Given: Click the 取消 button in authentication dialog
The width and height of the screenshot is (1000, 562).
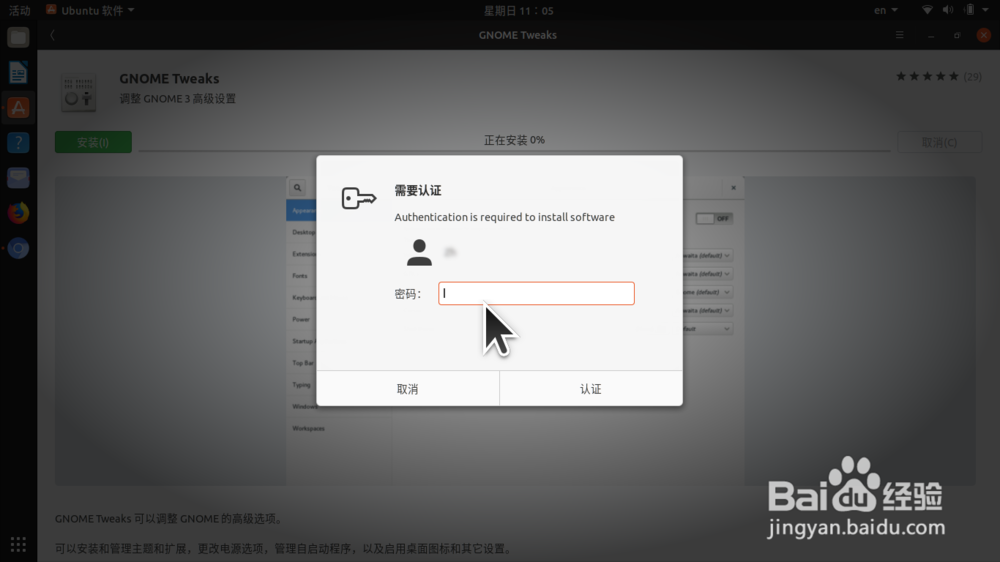Looking at the screenshot, I should 408,388.
